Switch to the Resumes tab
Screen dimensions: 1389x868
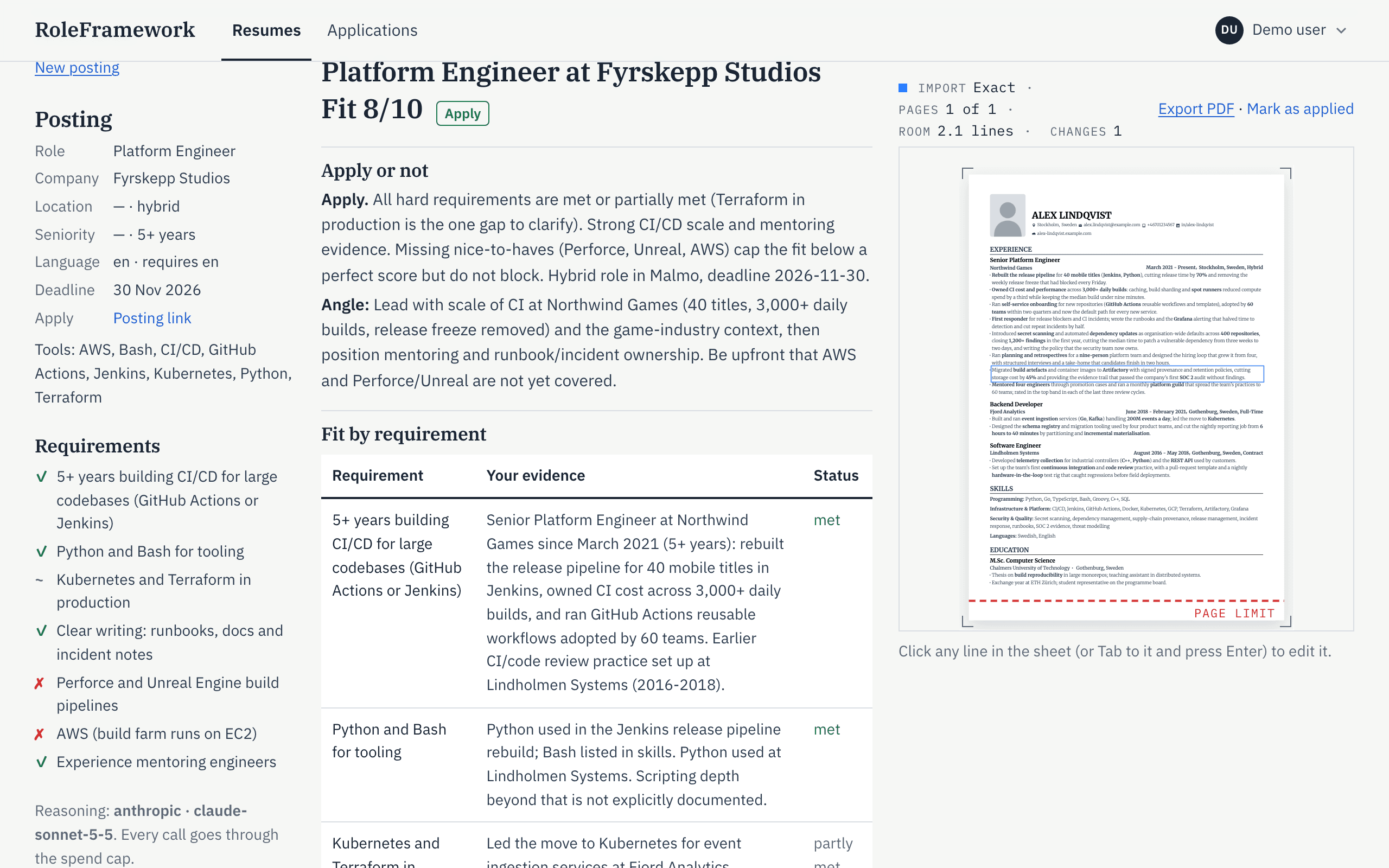tap(266, 30)
